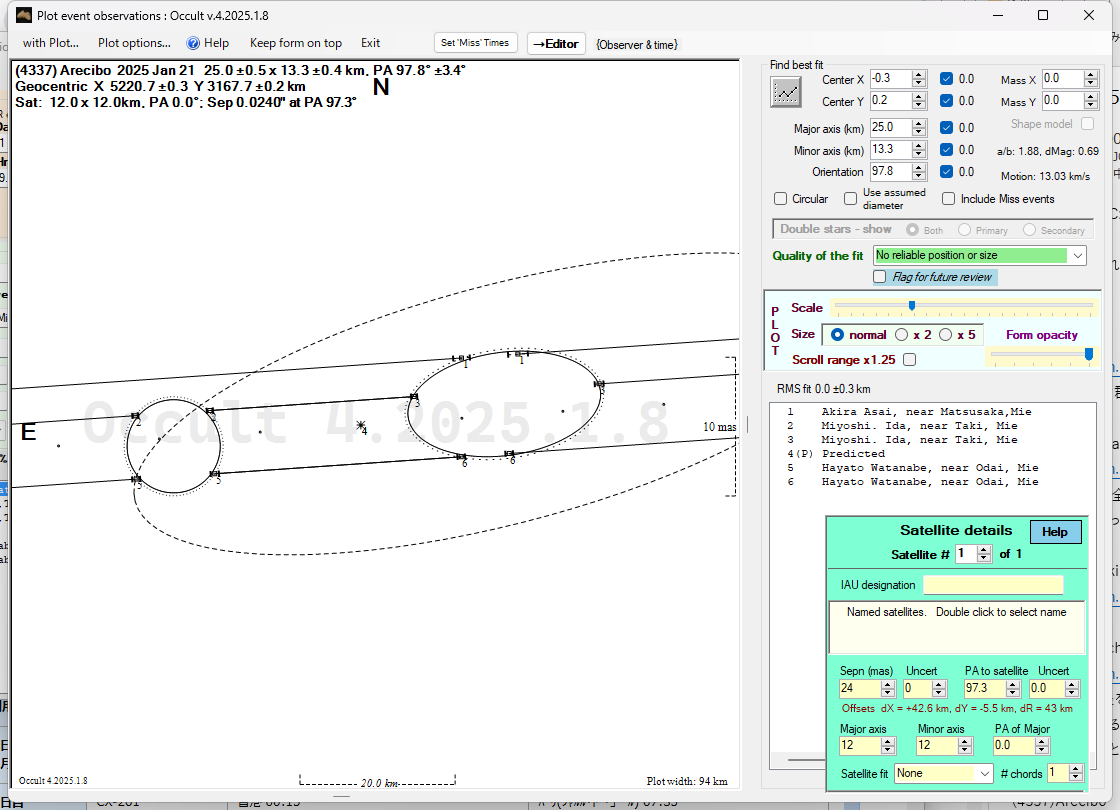This screenshot has width=1120, height=810.
Task: Toggle Flag for future review checkbox
Action: [x=880, y=277]
